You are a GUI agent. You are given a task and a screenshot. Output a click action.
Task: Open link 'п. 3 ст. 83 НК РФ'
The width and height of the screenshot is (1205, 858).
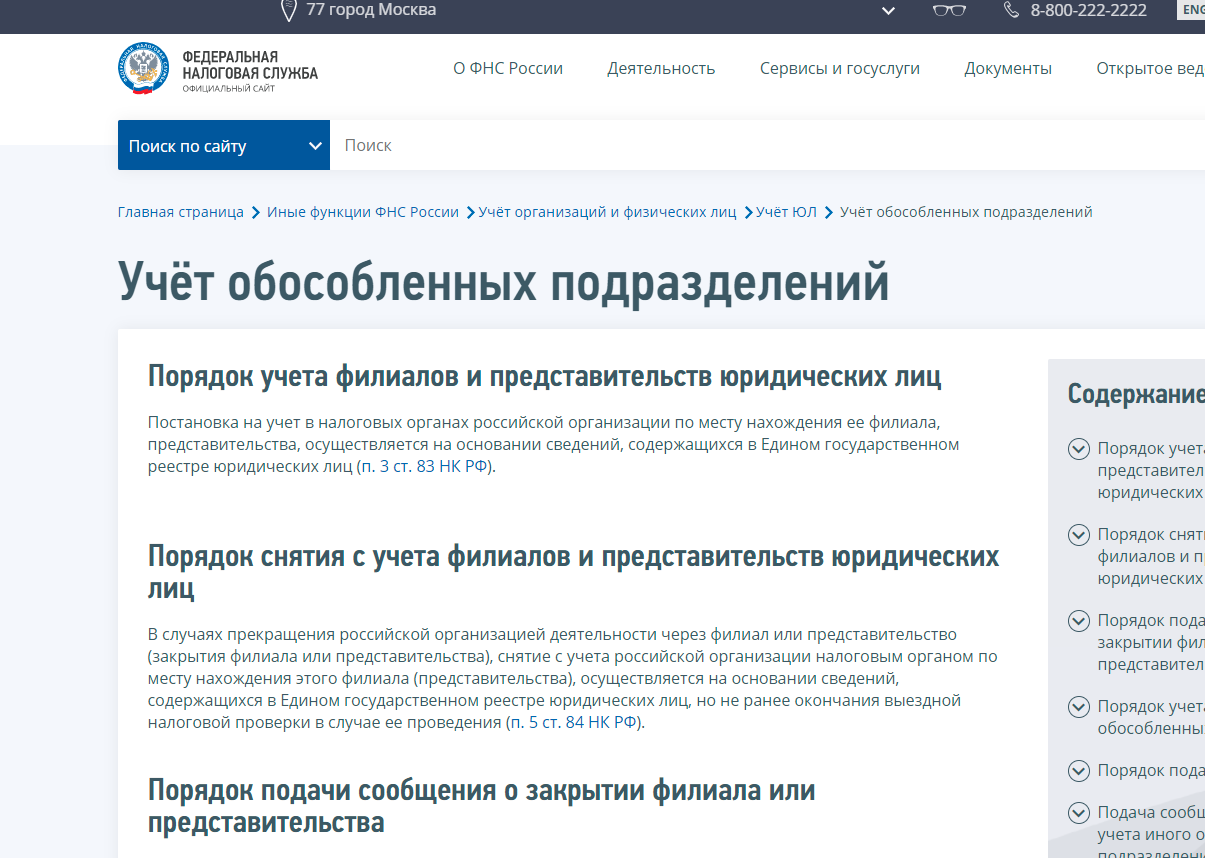425,467
